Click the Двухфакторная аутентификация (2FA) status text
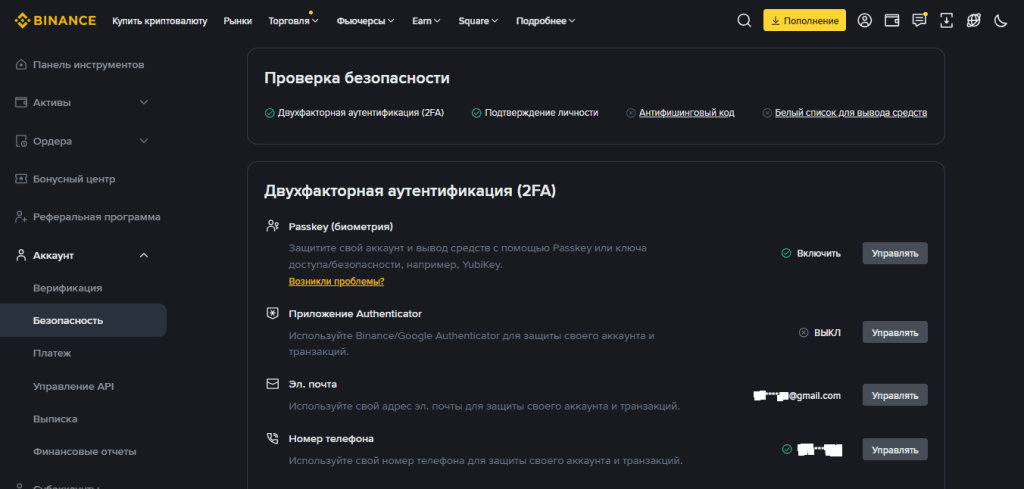 click(360, 113)
